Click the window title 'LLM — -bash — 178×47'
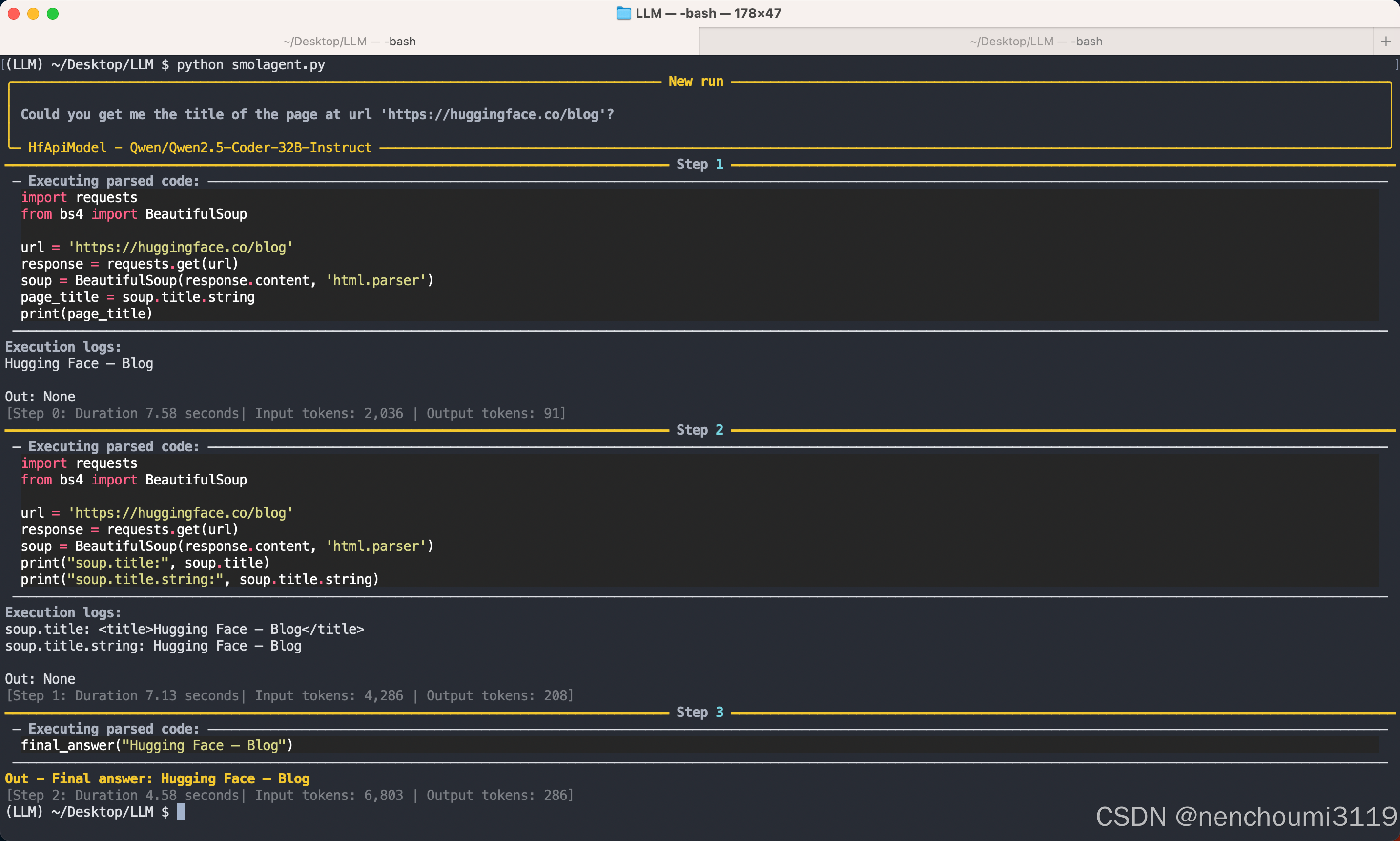1400x841 pixels. tap(708, 13)
